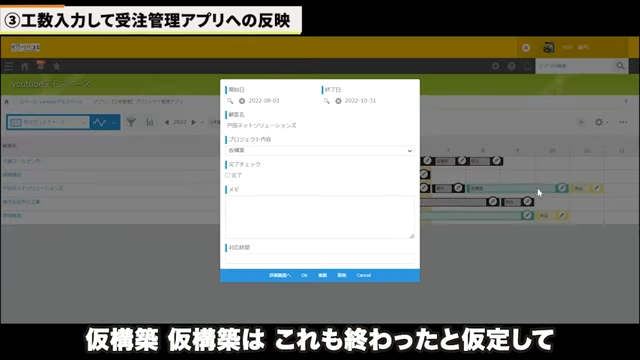Tick the 完了 checkbox

point(228,176)
